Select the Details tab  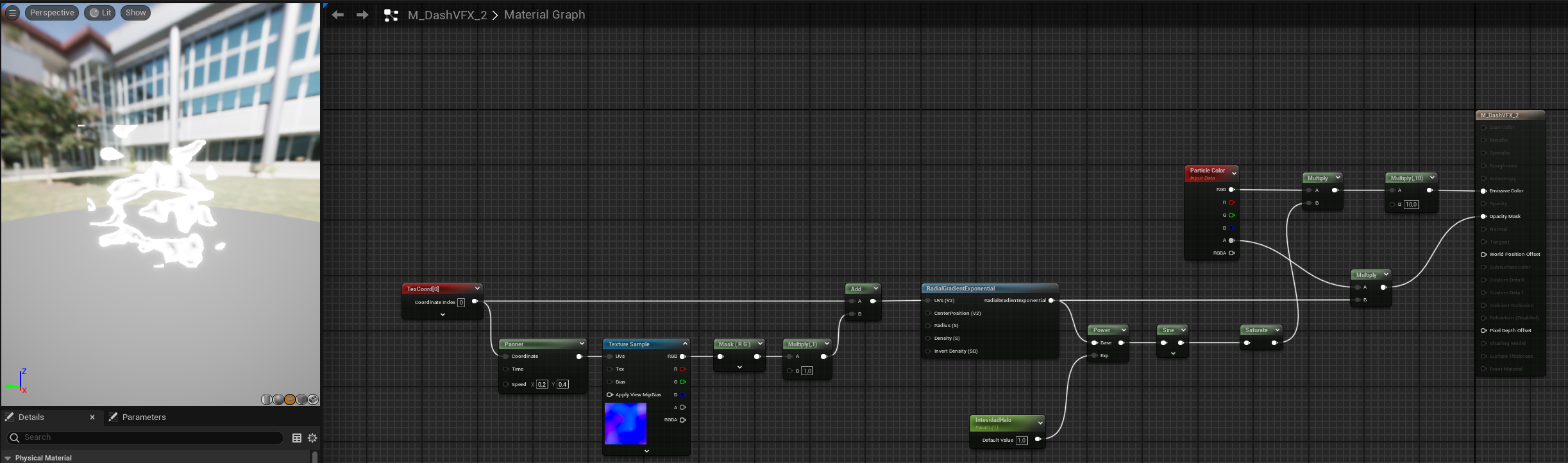click(x=31, y=417)
